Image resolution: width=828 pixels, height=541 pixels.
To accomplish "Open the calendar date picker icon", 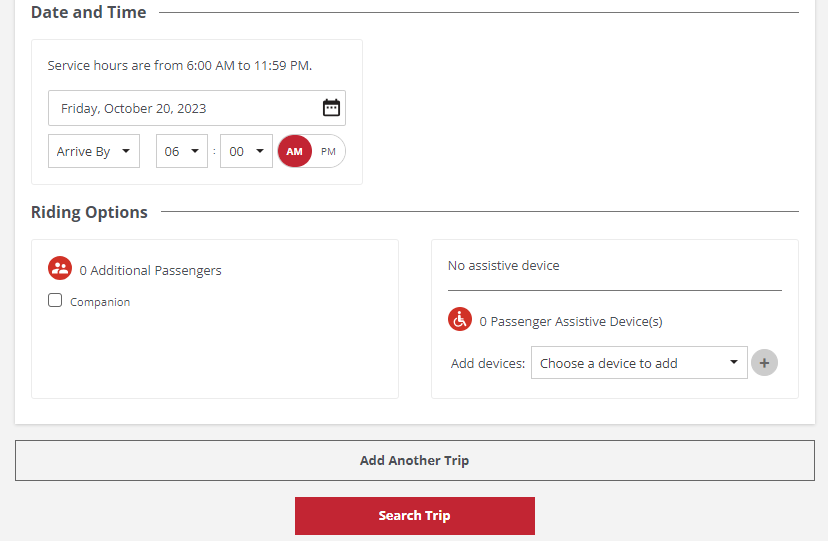I will pyautogui.click(x=332, y=108).
